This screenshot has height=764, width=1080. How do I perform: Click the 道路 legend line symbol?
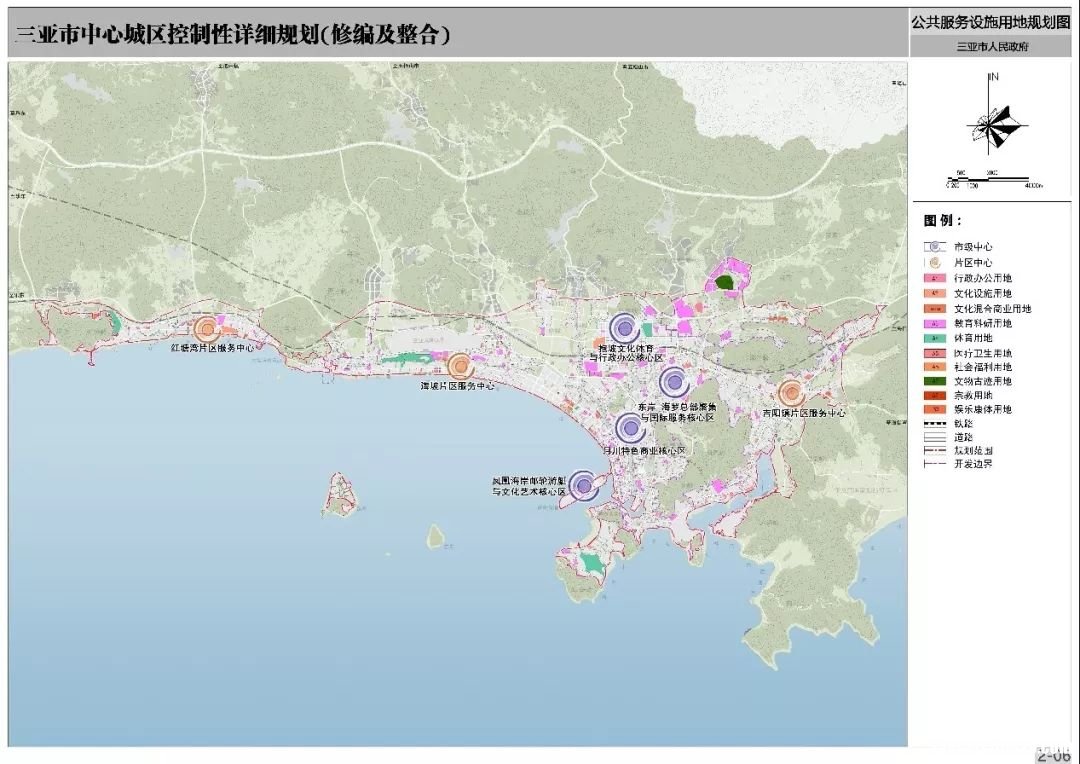935,437
